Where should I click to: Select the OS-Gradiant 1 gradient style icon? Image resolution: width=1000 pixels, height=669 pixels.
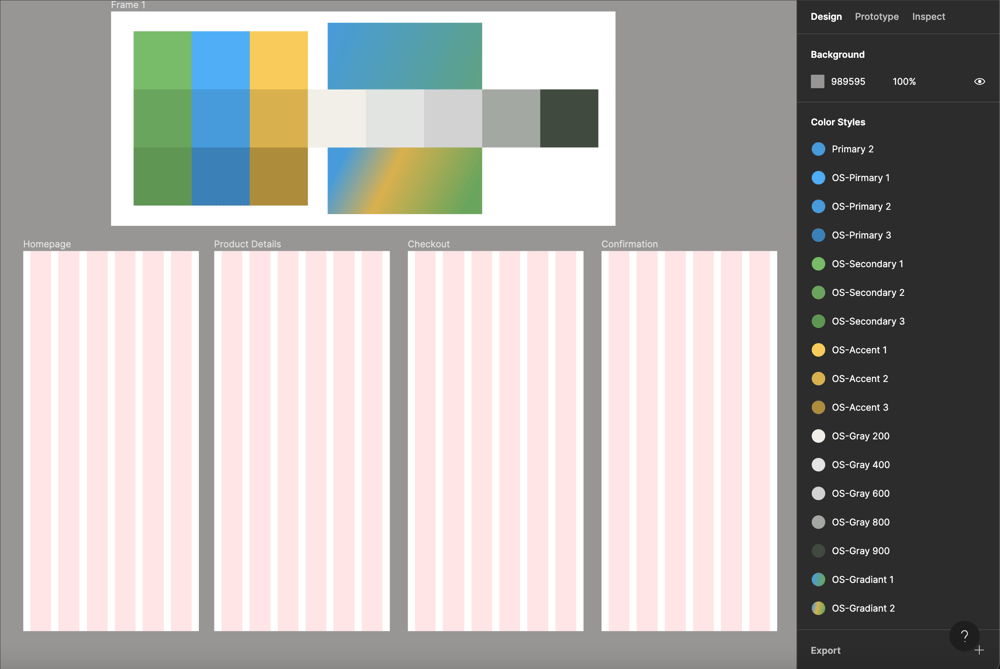click(x=817, y=579)
